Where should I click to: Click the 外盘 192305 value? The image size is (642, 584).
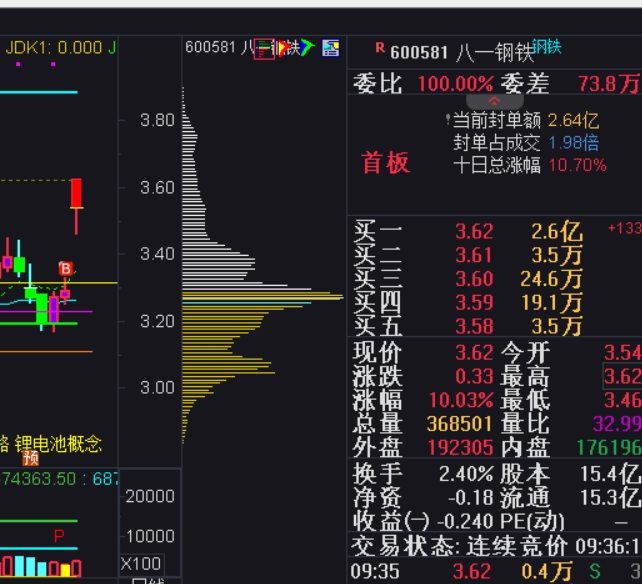pyautogui.click(x=460, y=448)
